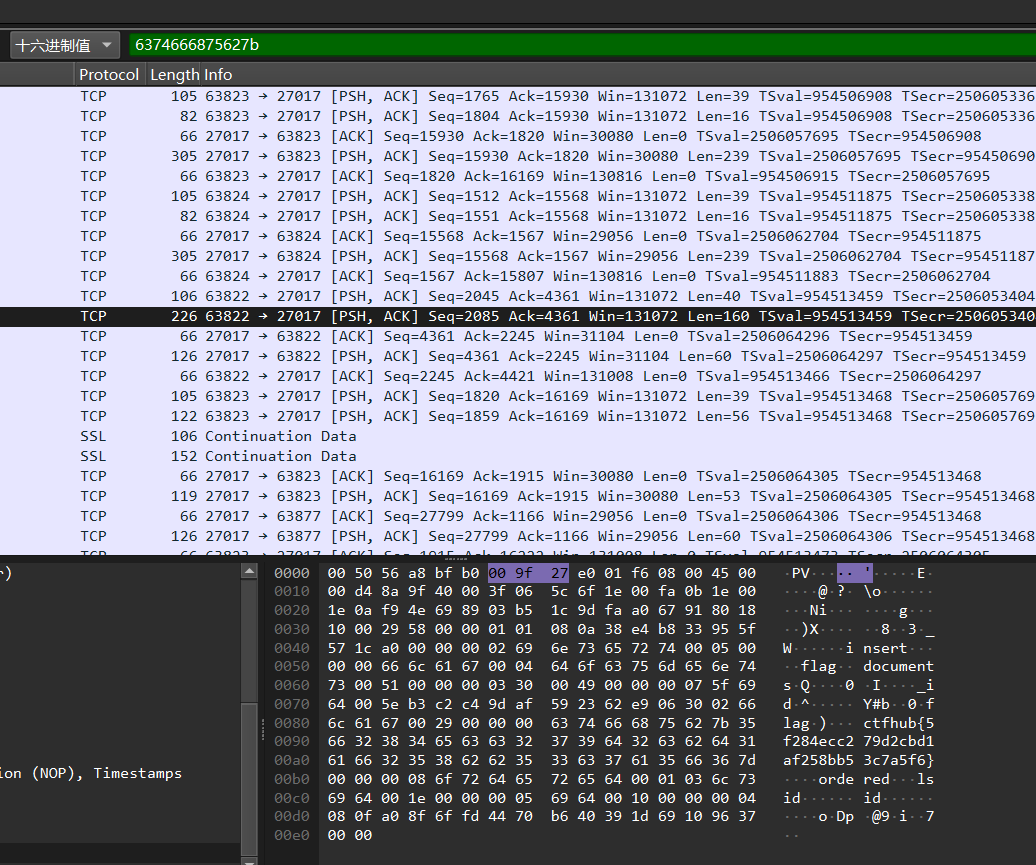Select the highlighted packet with Seq=2085 Len=160

click(x=518, y=317)
